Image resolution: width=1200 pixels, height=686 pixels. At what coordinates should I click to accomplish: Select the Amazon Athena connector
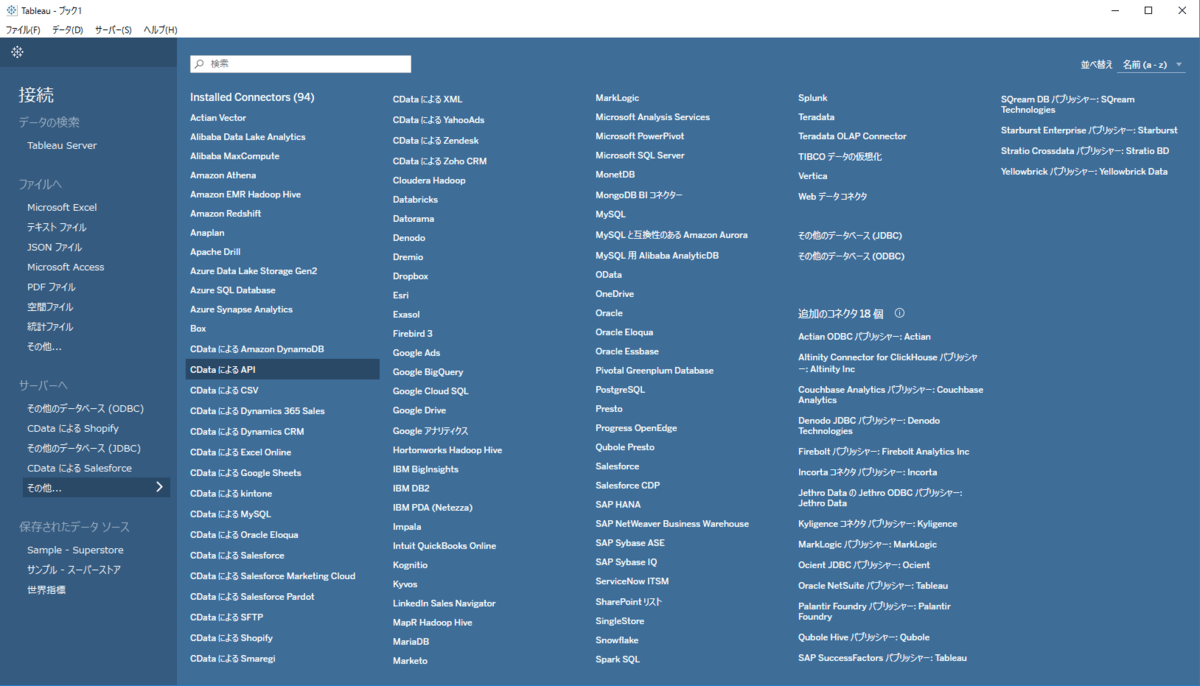(x=223, y=175)
